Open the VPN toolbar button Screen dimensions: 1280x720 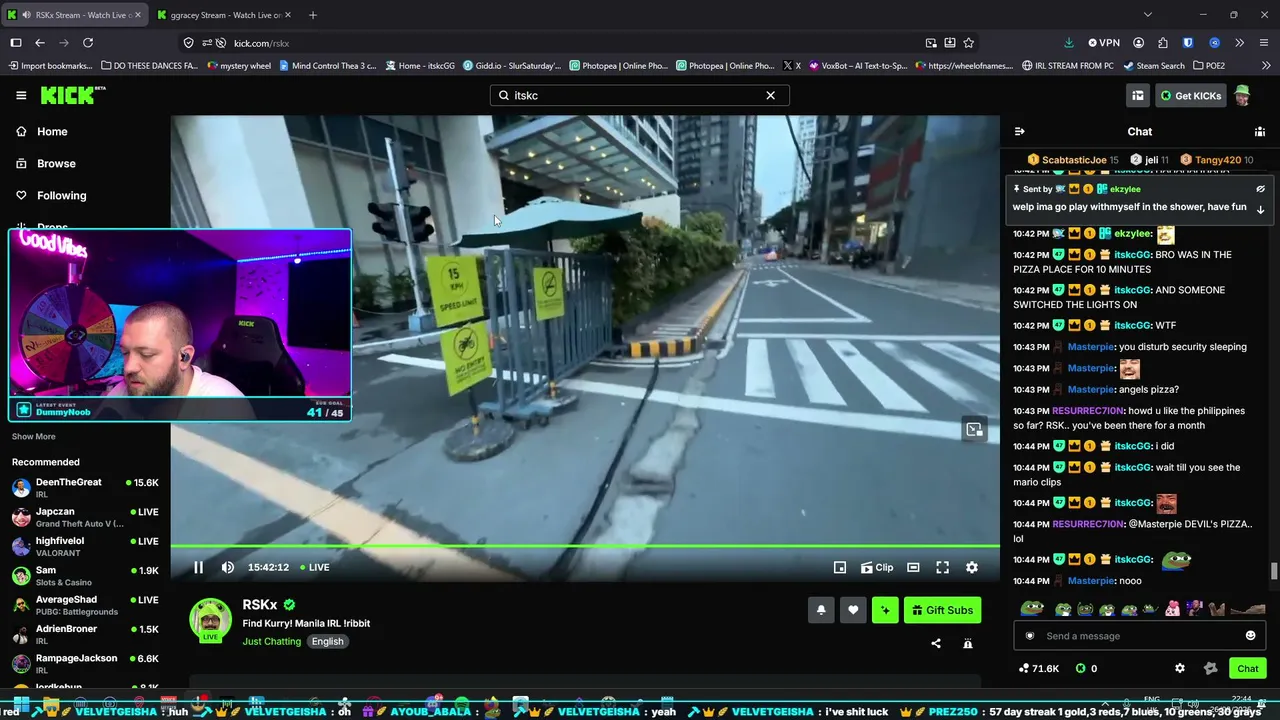pos(1104,43)
